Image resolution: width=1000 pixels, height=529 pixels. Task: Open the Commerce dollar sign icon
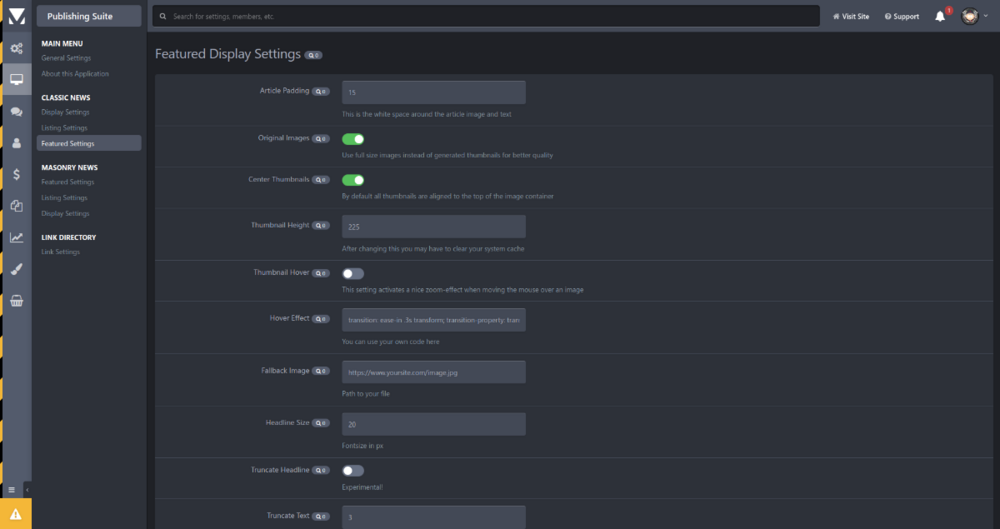tap(17, 174)
